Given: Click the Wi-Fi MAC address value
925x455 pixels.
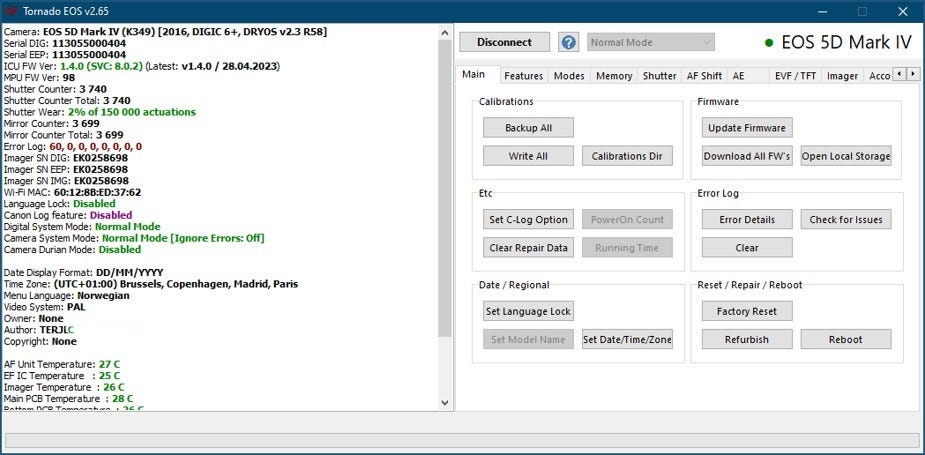Looking at the screenshot, I should [x=97, y=192].
